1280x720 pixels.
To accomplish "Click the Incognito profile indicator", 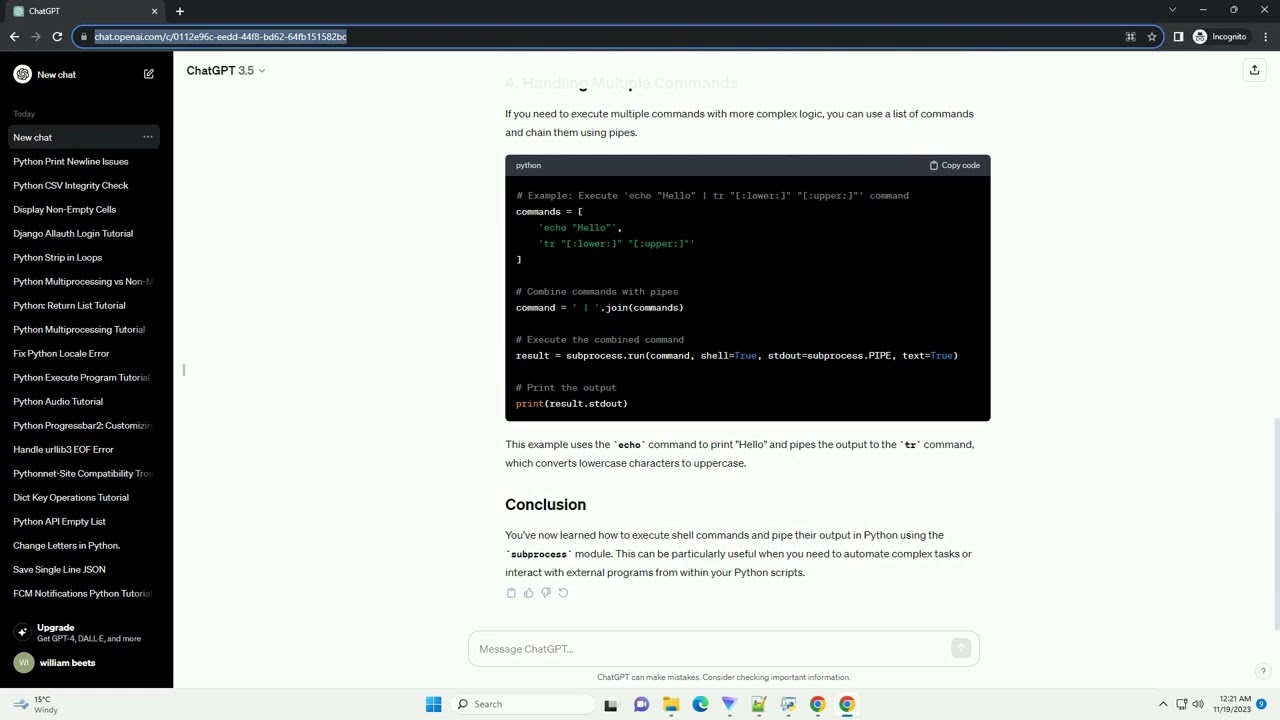I will pos(1220,37).
